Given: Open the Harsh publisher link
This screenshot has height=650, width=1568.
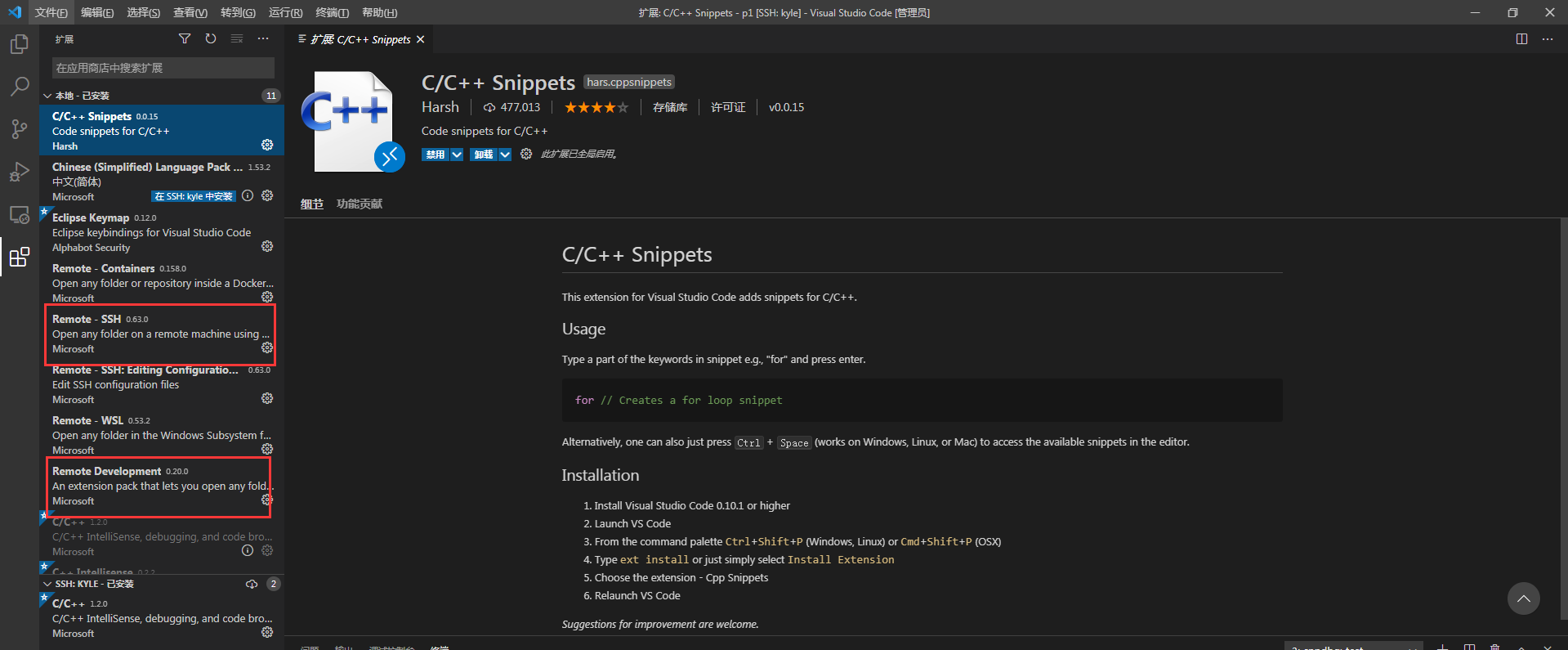Looking at the screenshot, I should point(440,107).
